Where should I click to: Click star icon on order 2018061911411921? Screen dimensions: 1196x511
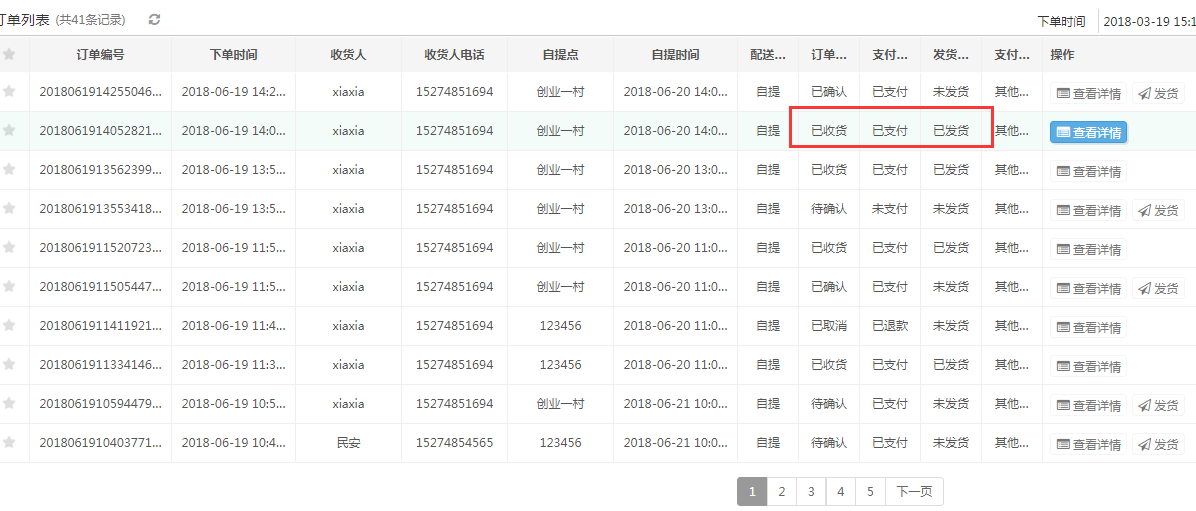click(x=9, y=326)
